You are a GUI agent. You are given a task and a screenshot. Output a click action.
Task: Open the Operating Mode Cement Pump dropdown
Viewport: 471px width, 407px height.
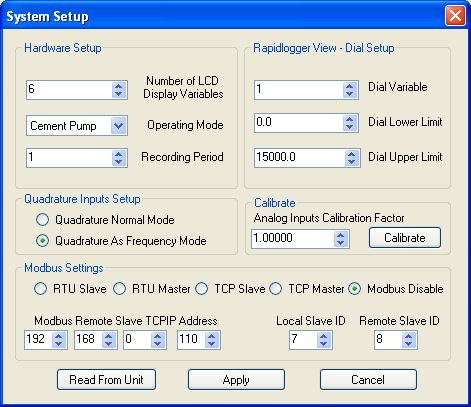119,126
